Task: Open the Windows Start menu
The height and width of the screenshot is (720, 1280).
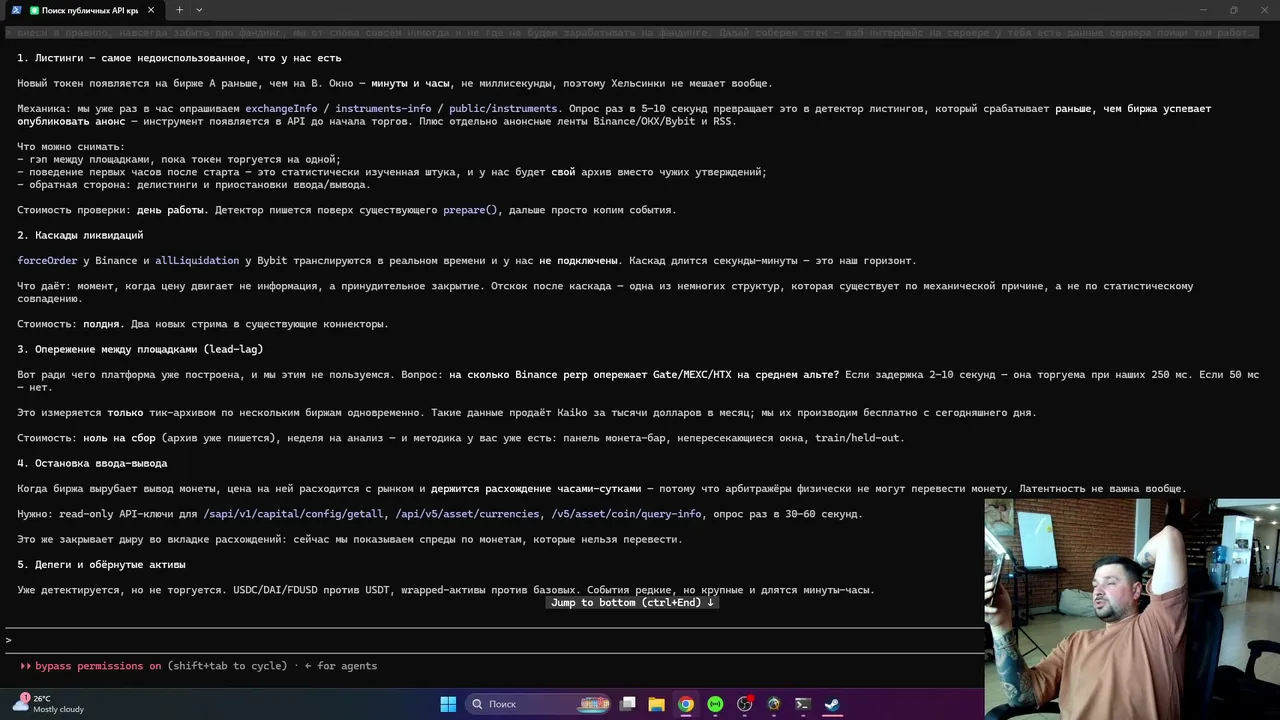Action: click(448, 704)
